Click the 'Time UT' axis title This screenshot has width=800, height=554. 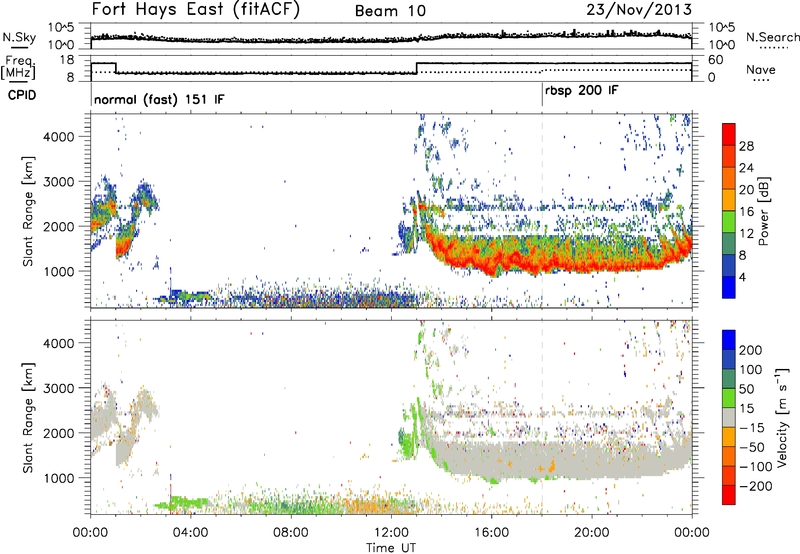[391, 548]
